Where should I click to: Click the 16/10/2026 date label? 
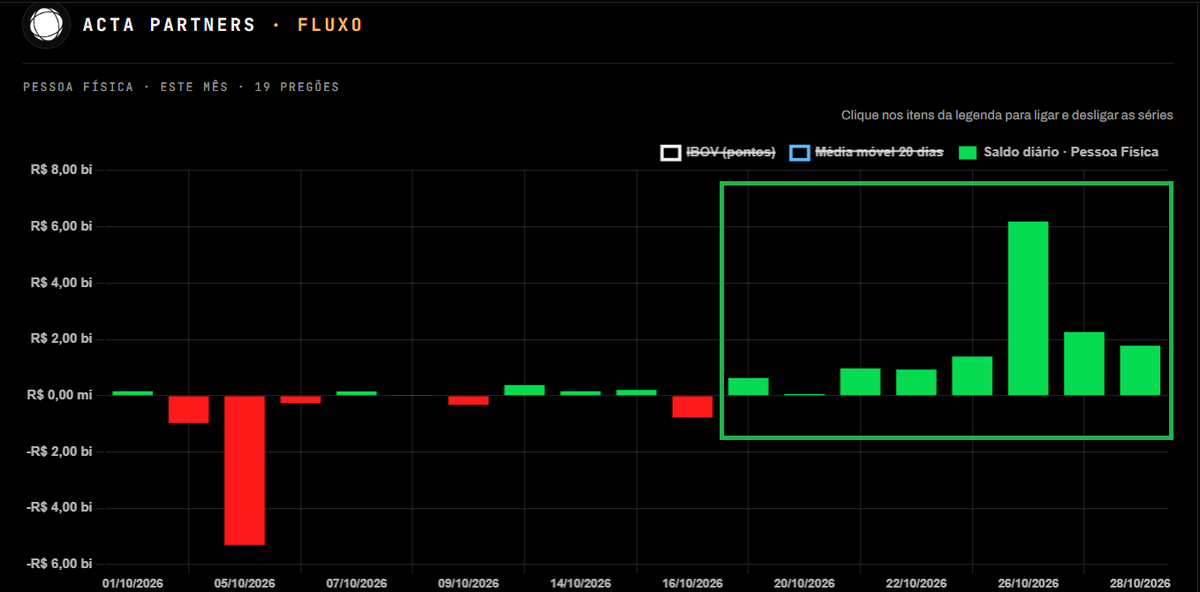coord(693,583)
